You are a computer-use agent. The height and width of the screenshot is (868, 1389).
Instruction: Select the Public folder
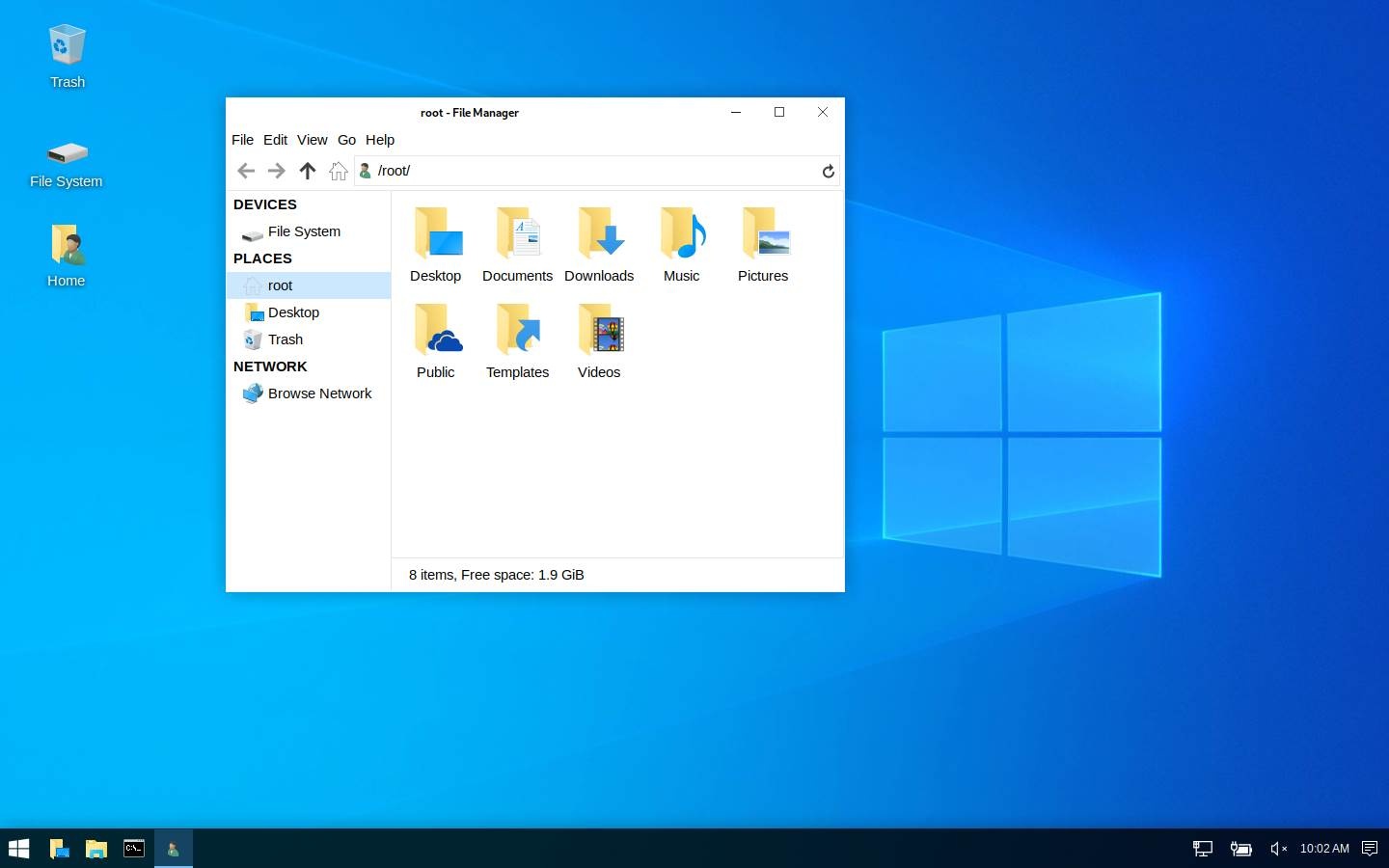pos(436,341)
